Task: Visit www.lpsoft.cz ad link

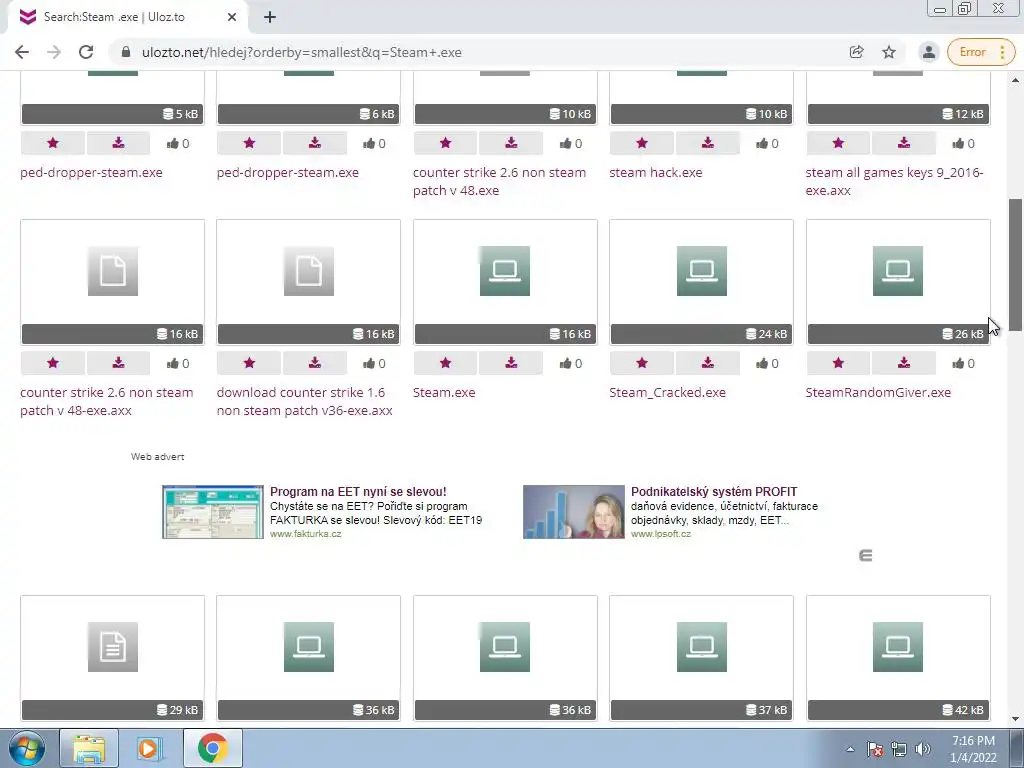Action: click(661, 534)
